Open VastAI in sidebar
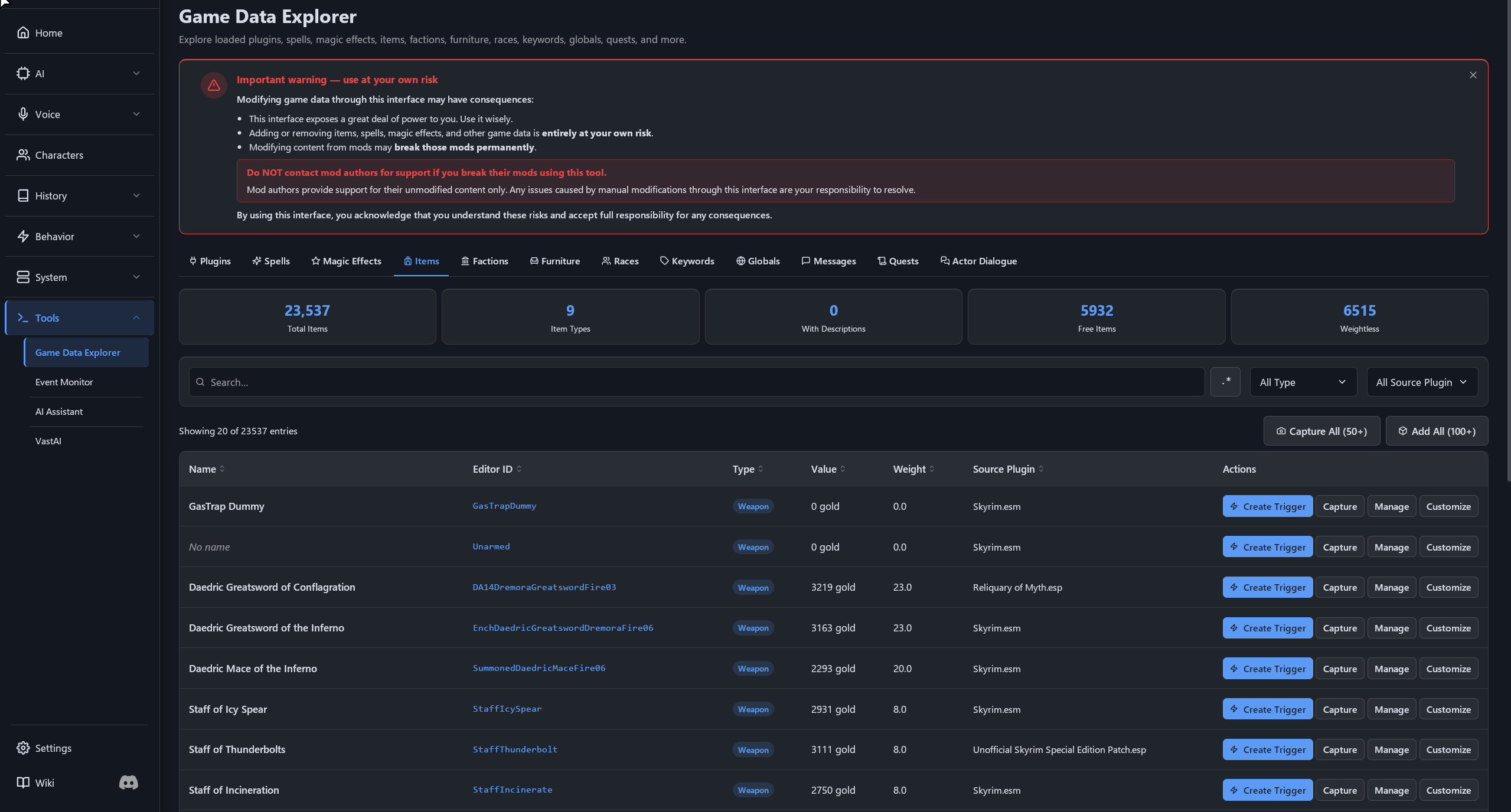 pos(86,441)
